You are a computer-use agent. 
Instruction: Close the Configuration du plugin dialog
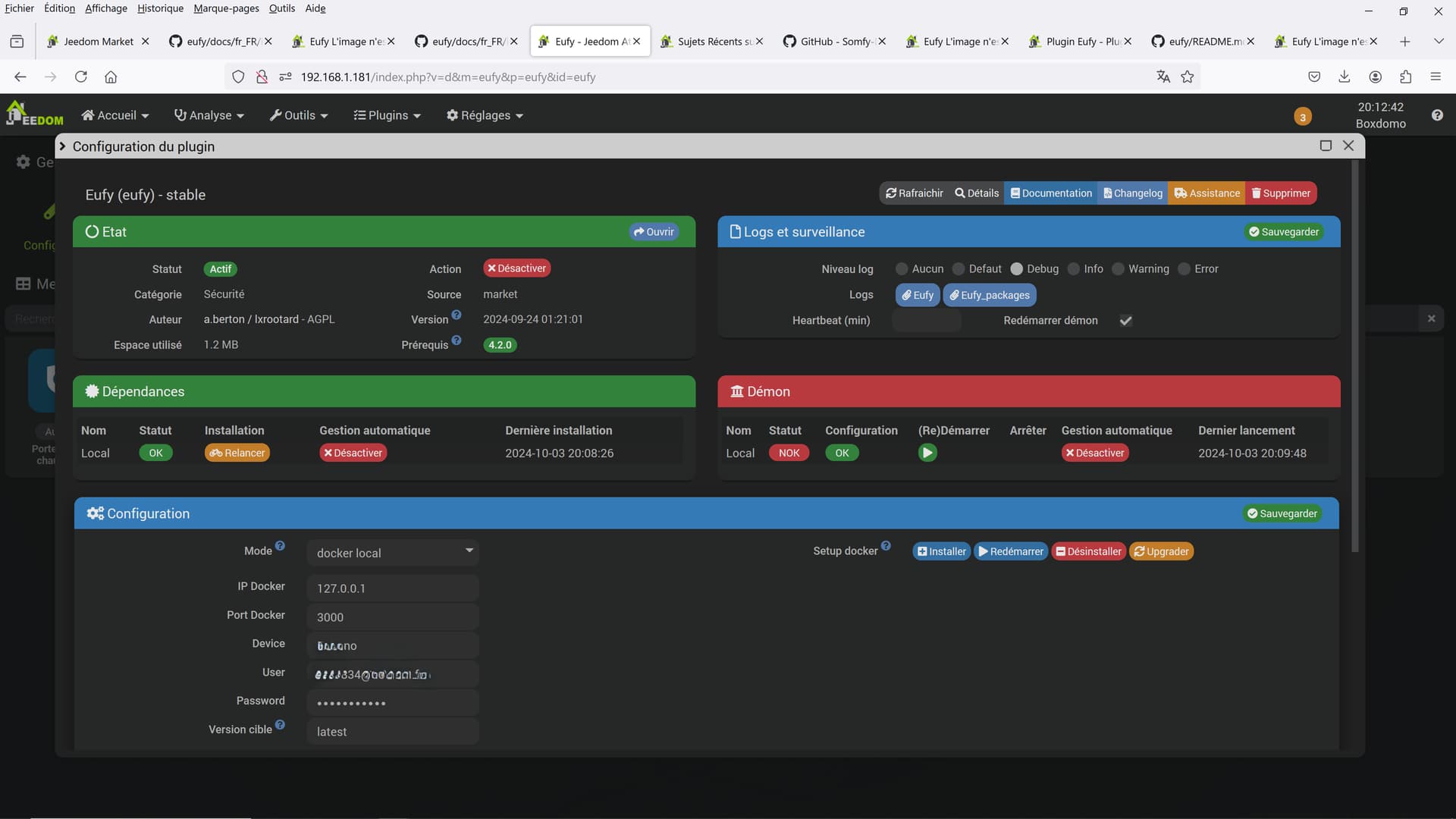(x=1348, y=146)
